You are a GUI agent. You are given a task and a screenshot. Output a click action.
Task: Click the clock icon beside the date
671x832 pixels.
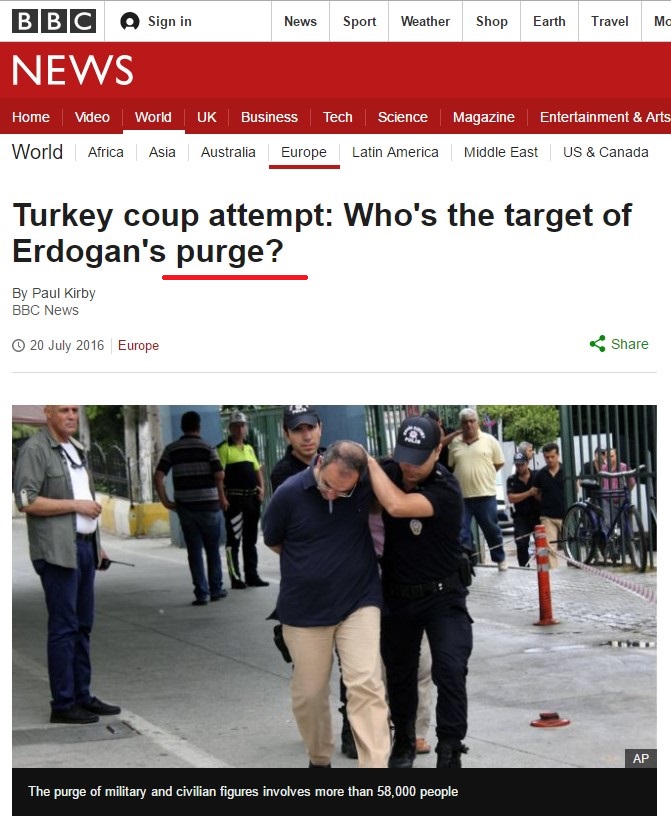pos(19,345)
